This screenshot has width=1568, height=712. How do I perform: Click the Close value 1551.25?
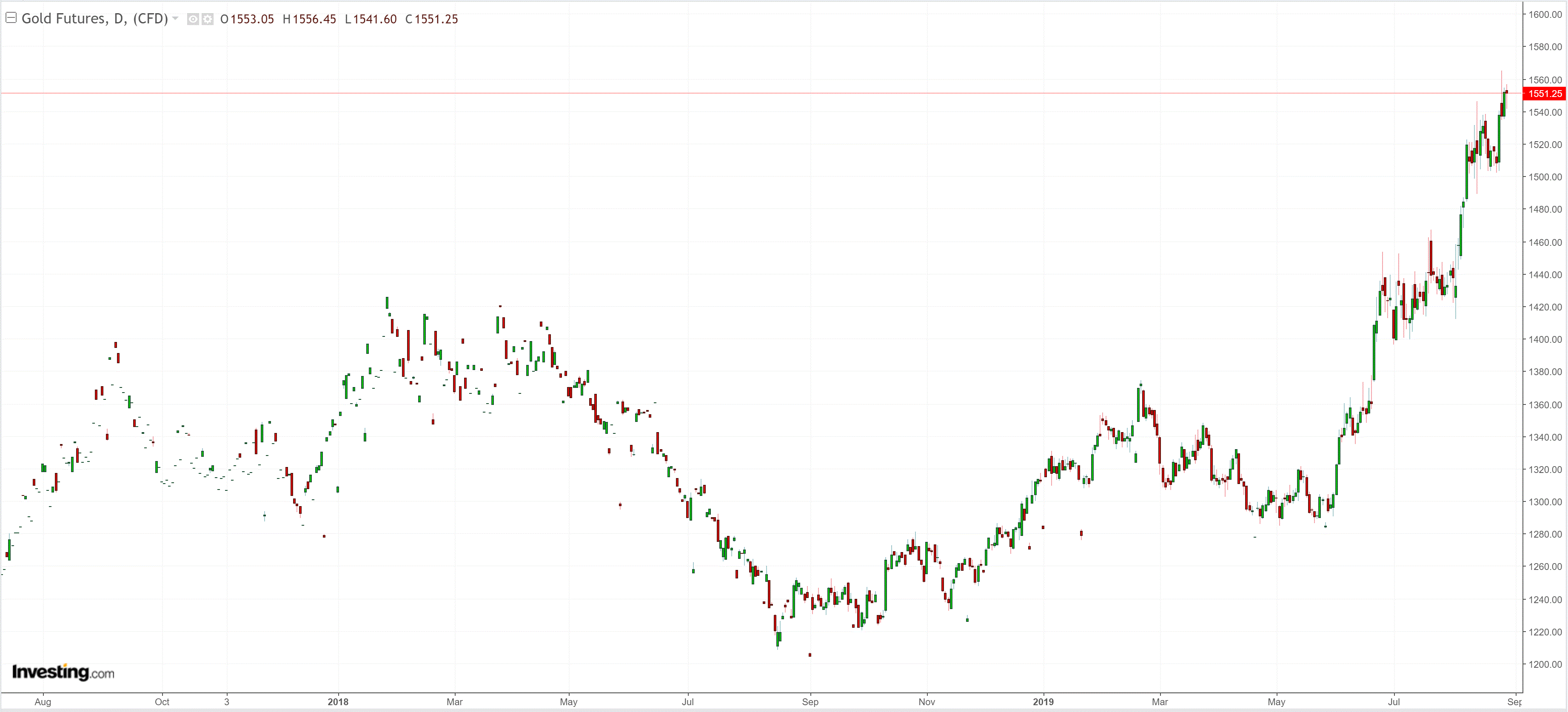point(436,20)
